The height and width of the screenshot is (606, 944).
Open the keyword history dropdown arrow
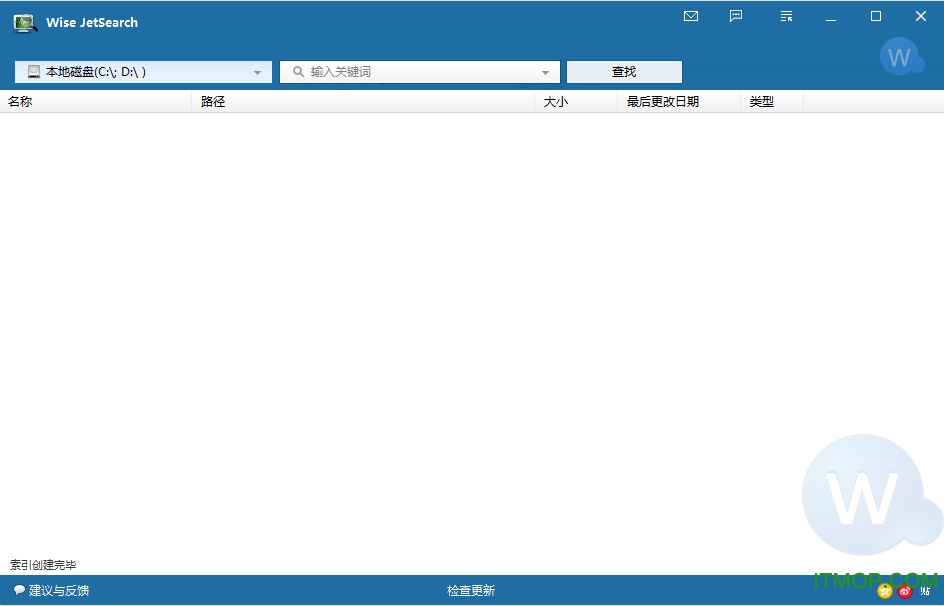click(545, 73)
